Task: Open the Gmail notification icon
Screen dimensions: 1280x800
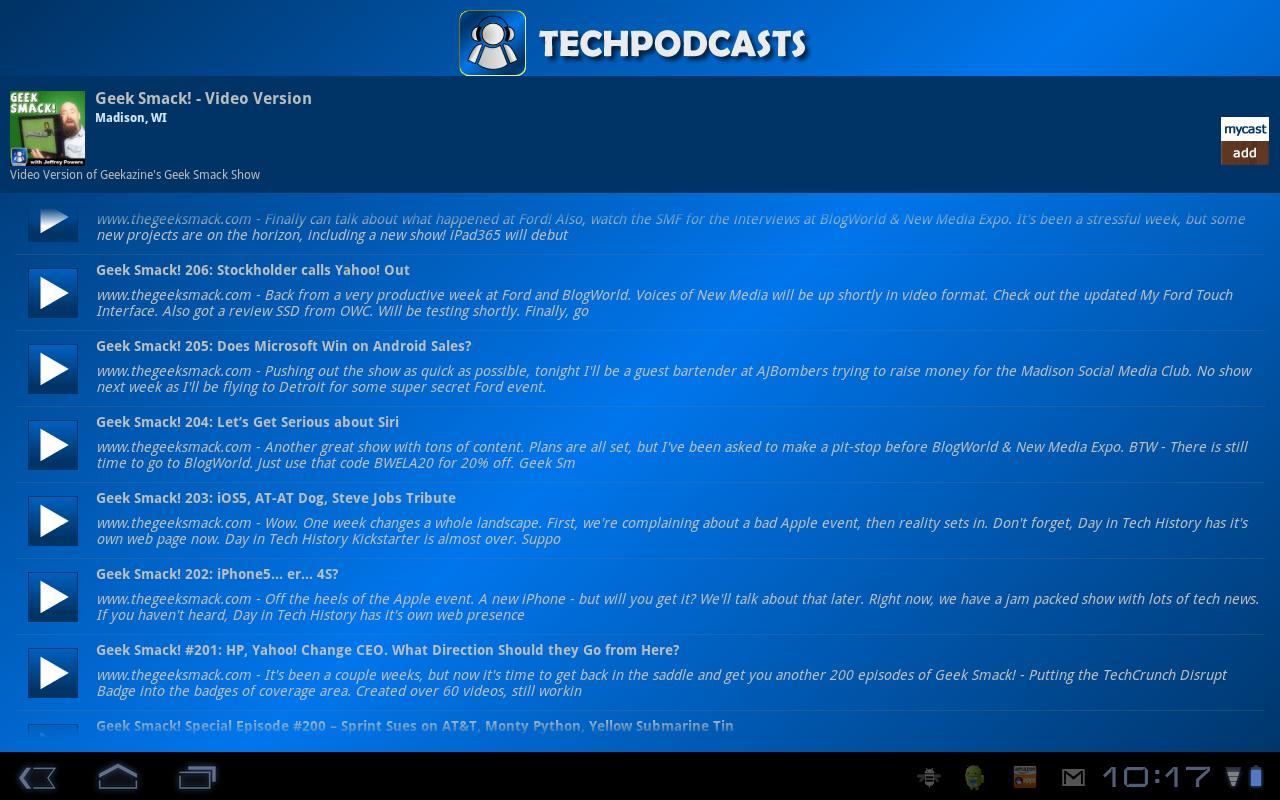Action: point(1073,777)
